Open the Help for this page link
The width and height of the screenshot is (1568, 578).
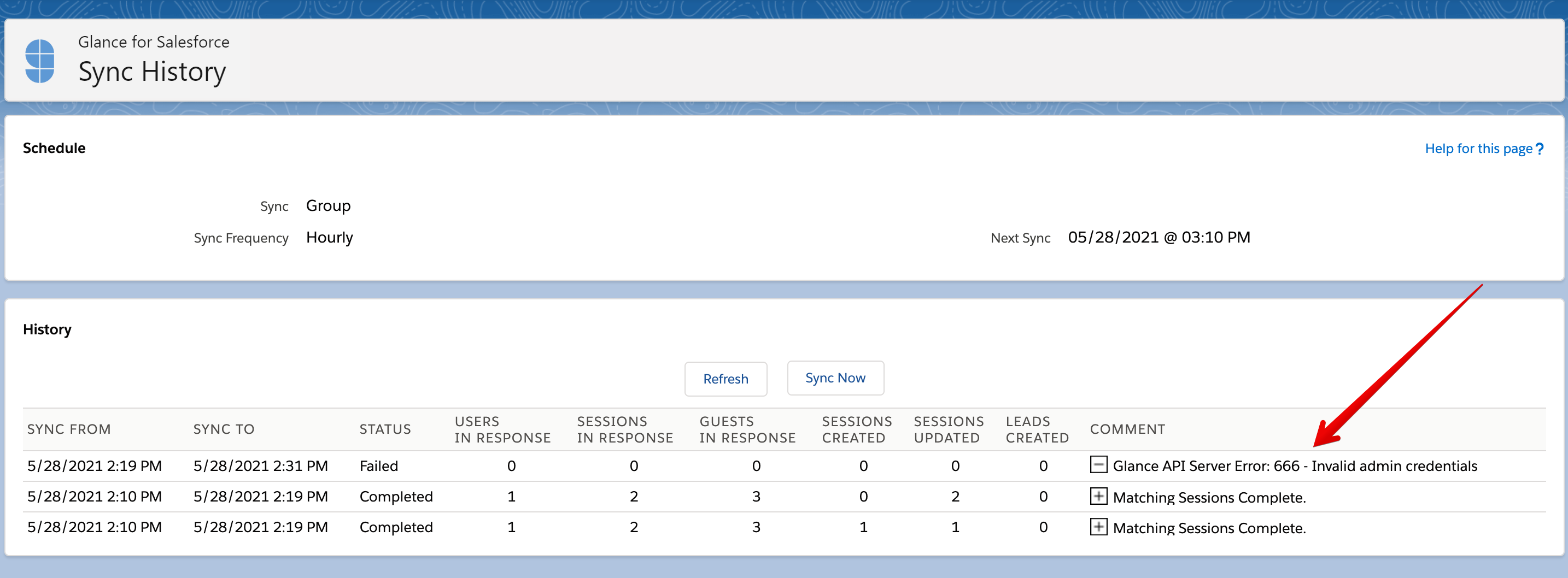(1478, 149)
